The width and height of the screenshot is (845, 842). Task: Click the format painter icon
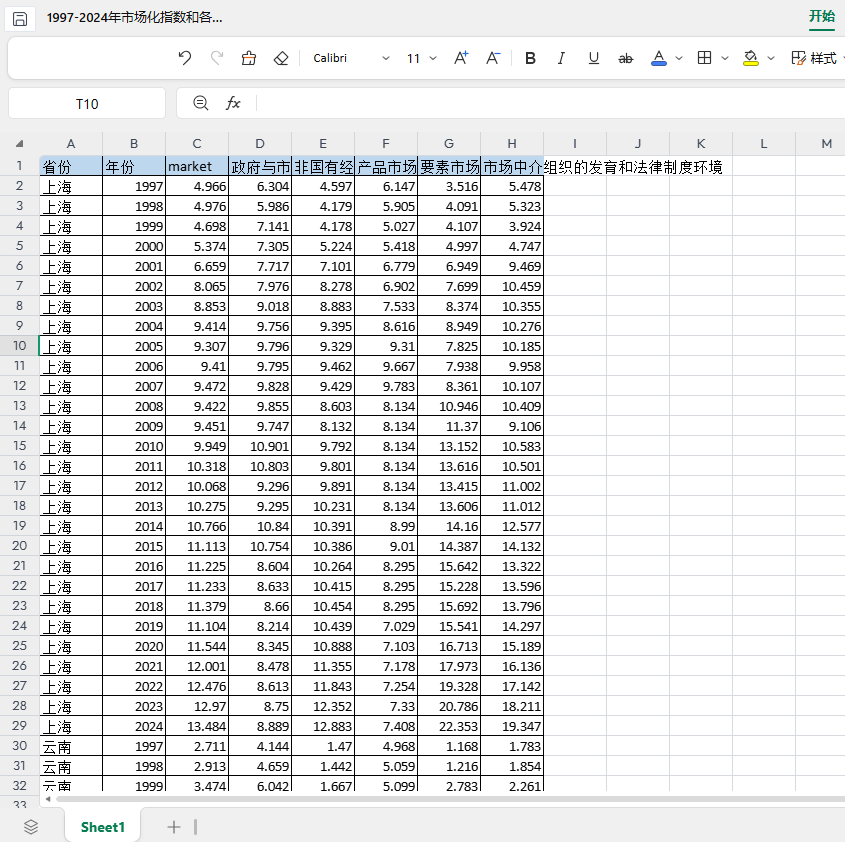pos(249,58)
